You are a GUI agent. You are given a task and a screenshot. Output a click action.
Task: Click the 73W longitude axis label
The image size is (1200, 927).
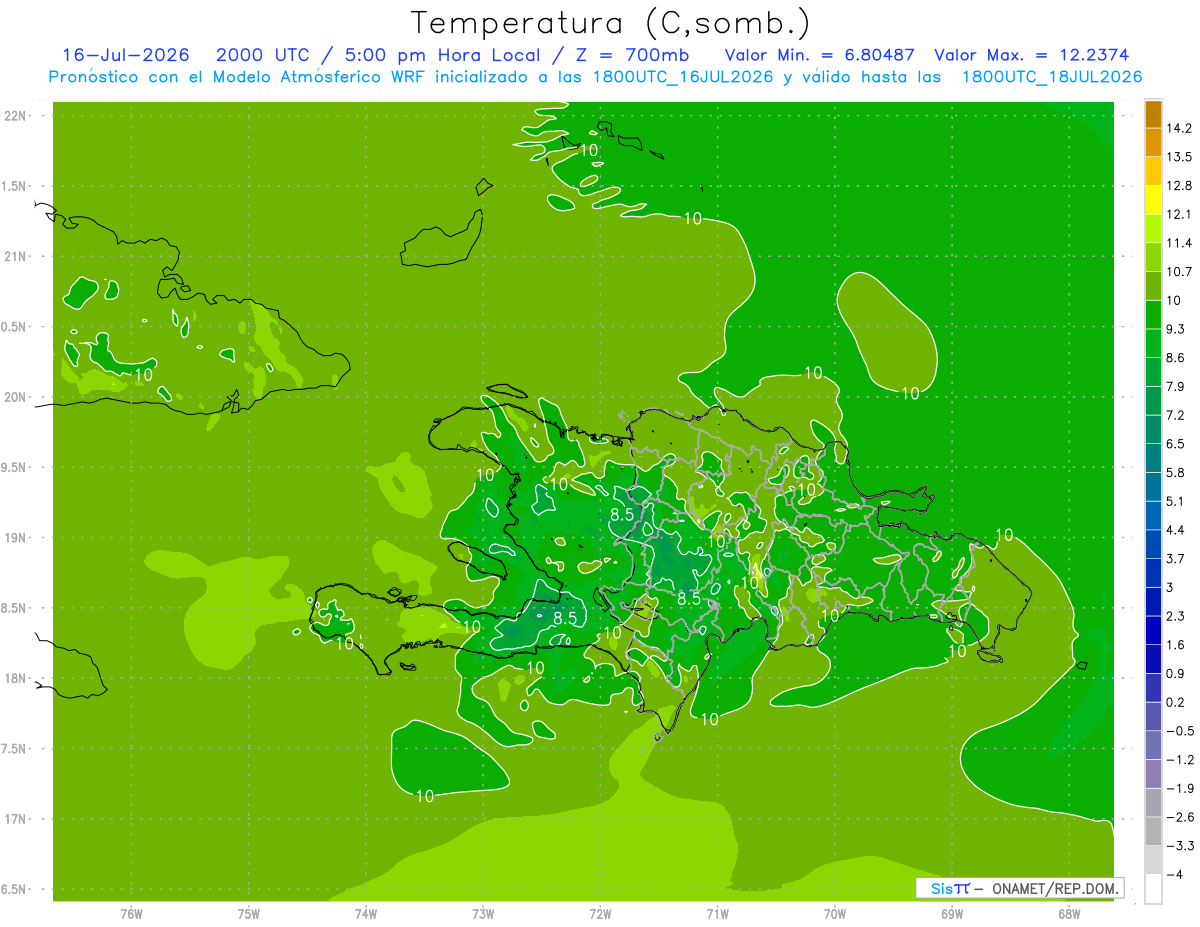483,913
